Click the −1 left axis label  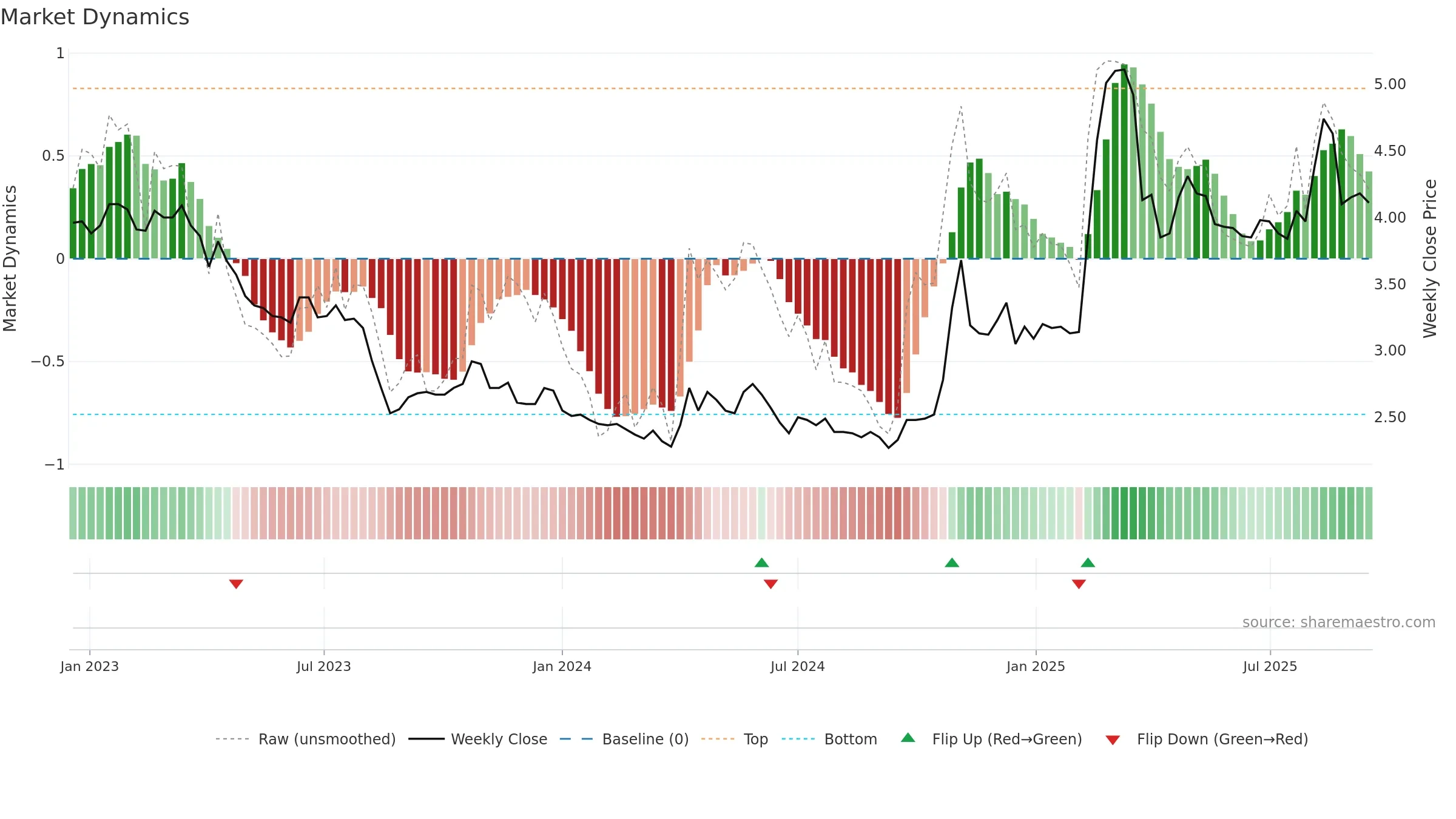54,464
